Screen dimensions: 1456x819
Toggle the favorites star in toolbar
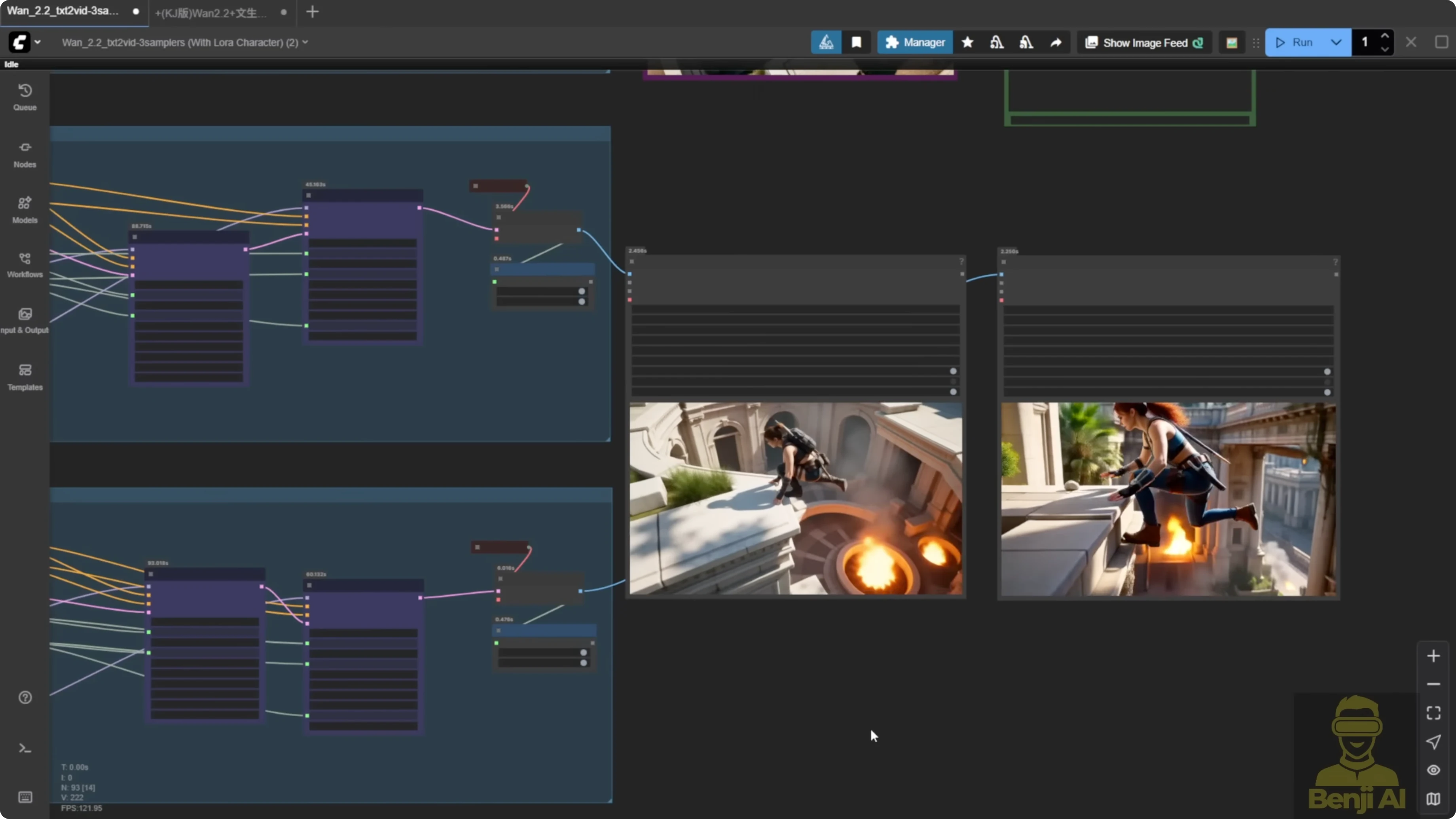tap(968, 42)
